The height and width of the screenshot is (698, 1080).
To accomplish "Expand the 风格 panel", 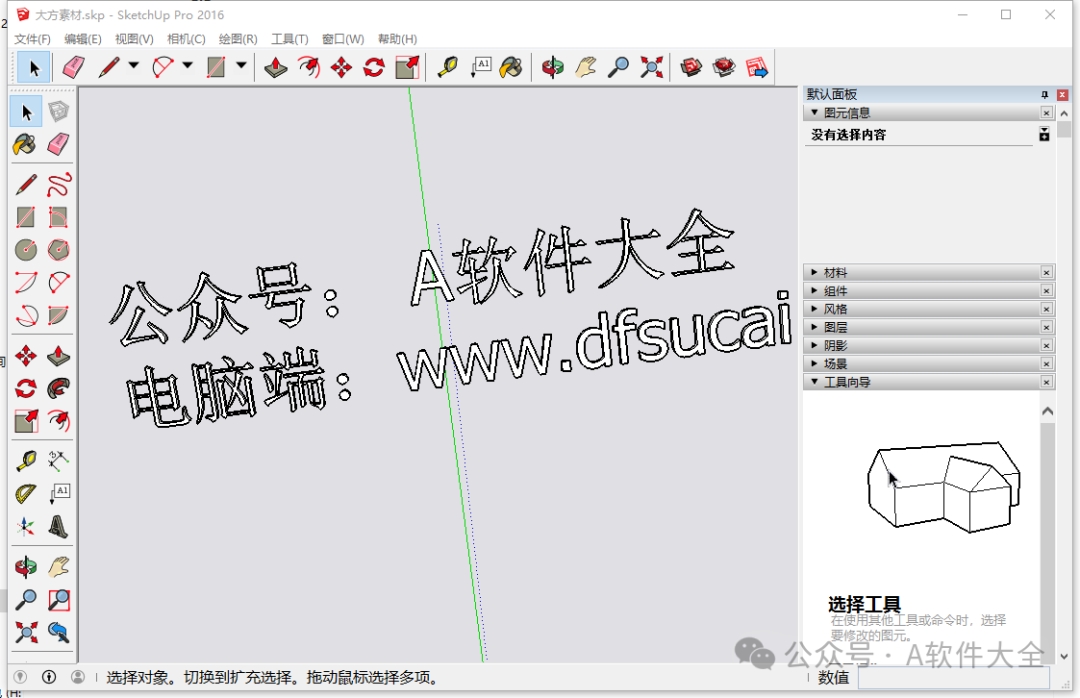I will point(814,309).
